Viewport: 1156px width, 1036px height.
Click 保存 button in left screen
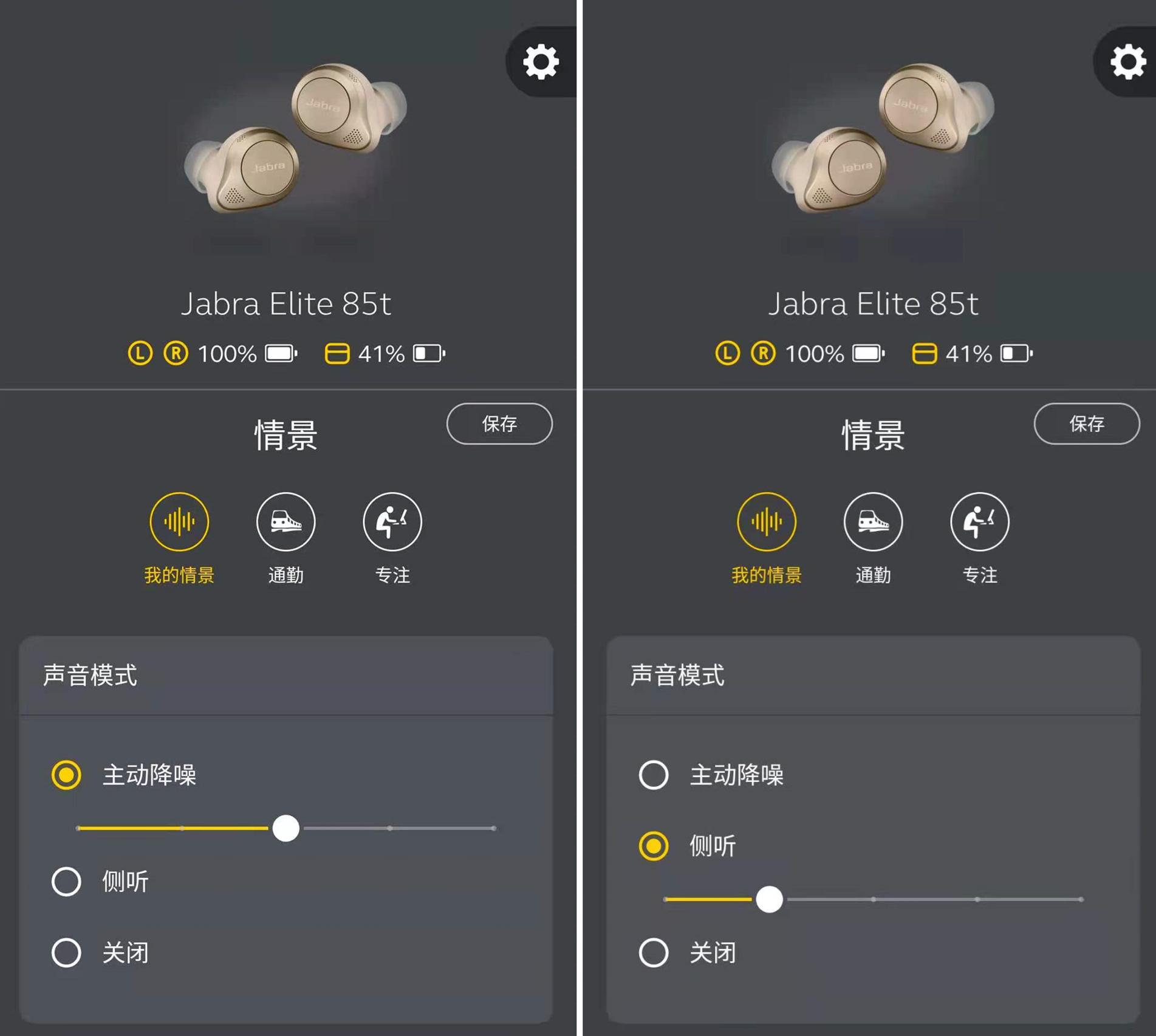pos(499,424)
